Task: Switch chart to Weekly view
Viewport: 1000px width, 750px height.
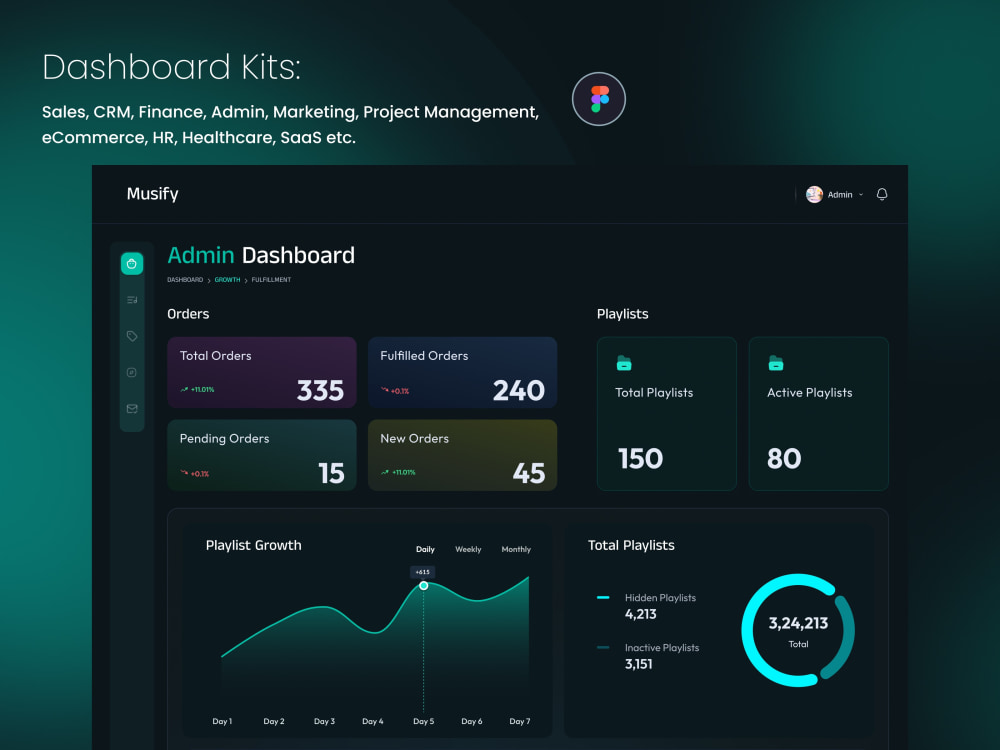Action: (x=468, y=549)
